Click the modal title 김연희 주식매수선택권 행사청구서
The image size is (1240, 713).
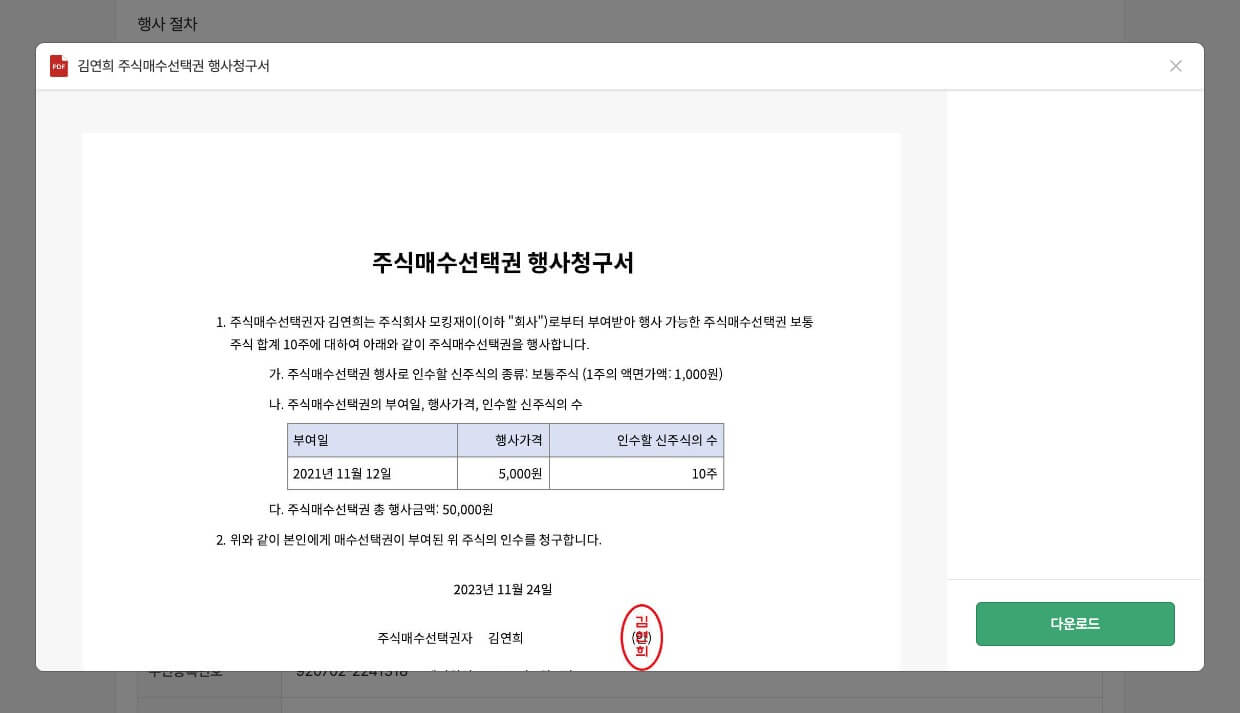[x=174, y=66]
